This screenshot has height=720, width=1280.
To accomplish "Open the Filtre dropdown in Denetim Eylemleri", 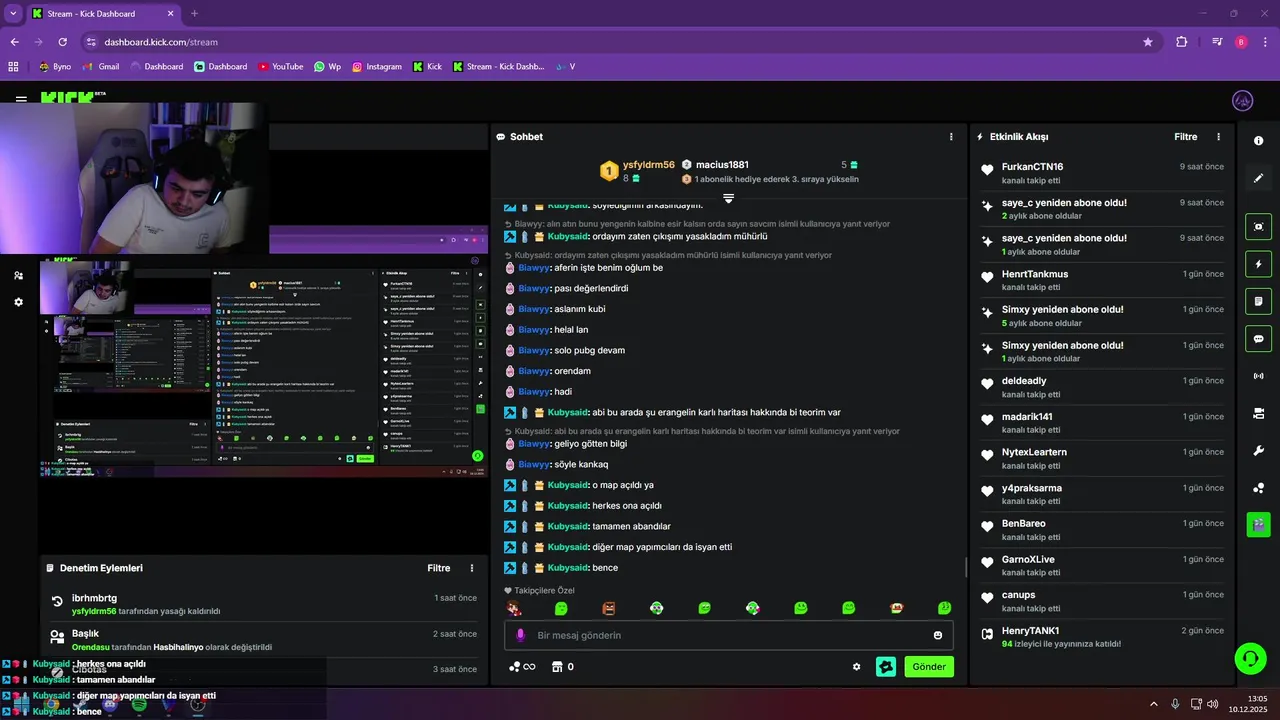I will pyautogui.click(x=439, y=568).
